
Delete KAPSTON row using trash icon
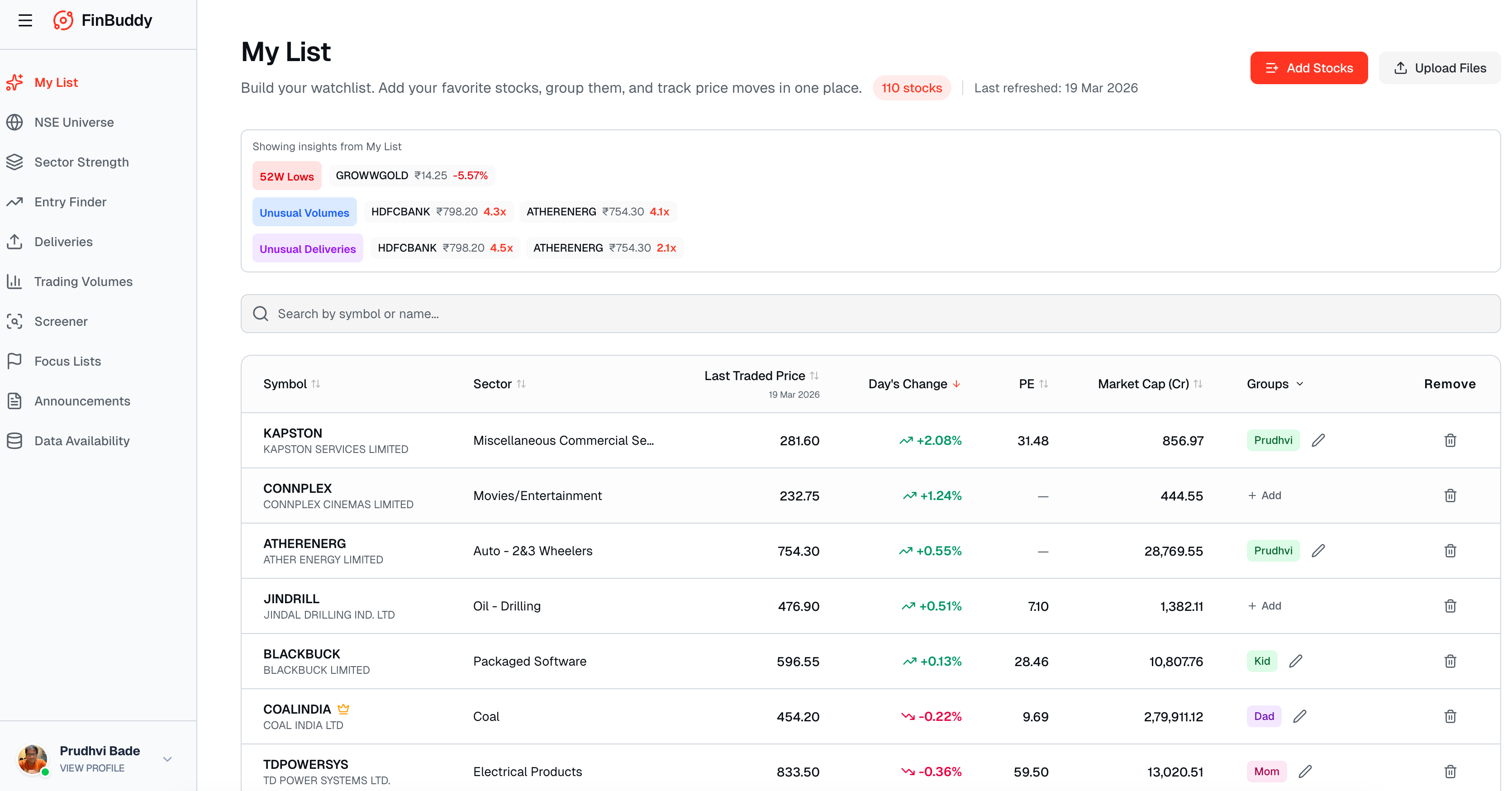[1450, 440]
